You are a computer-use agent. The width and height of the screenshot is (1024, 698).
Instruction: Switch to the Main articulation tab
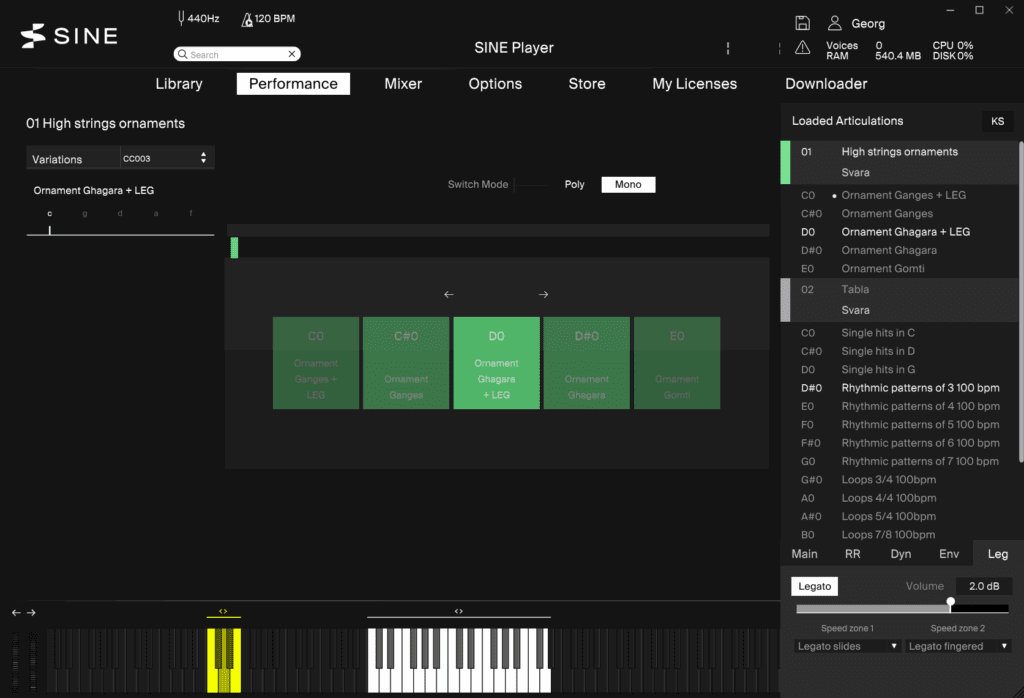pyautogui.click(x=805, y=554)
